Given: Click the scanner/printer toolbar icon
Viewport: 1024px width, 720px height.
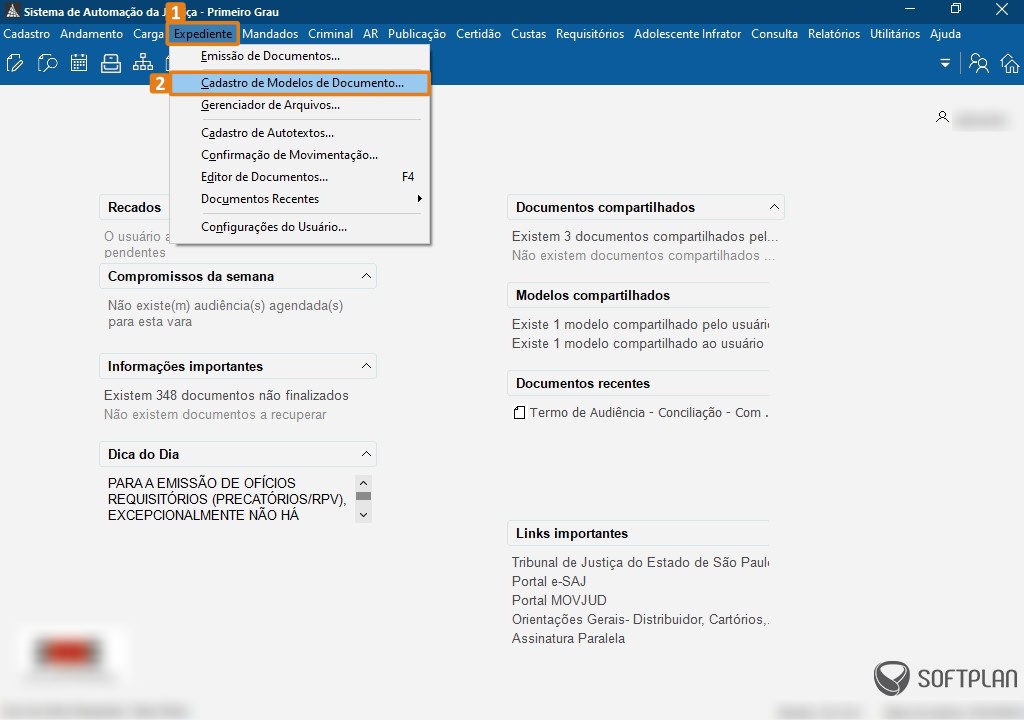Looking at the screenshot, I should tap(110, 63).
